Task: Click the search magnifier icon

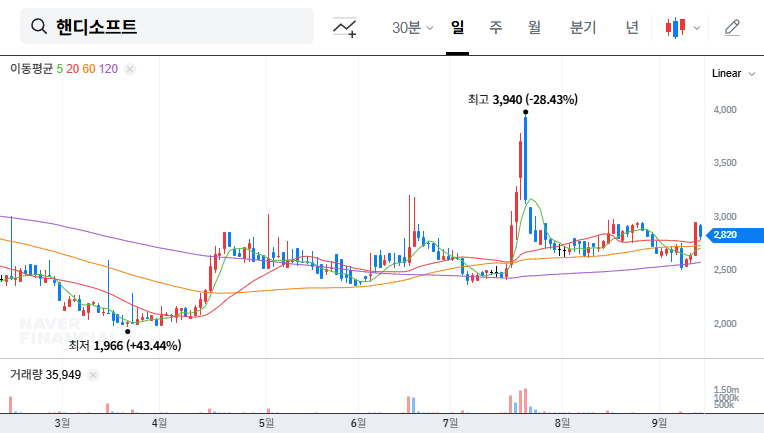Action: tap(39, 27)
